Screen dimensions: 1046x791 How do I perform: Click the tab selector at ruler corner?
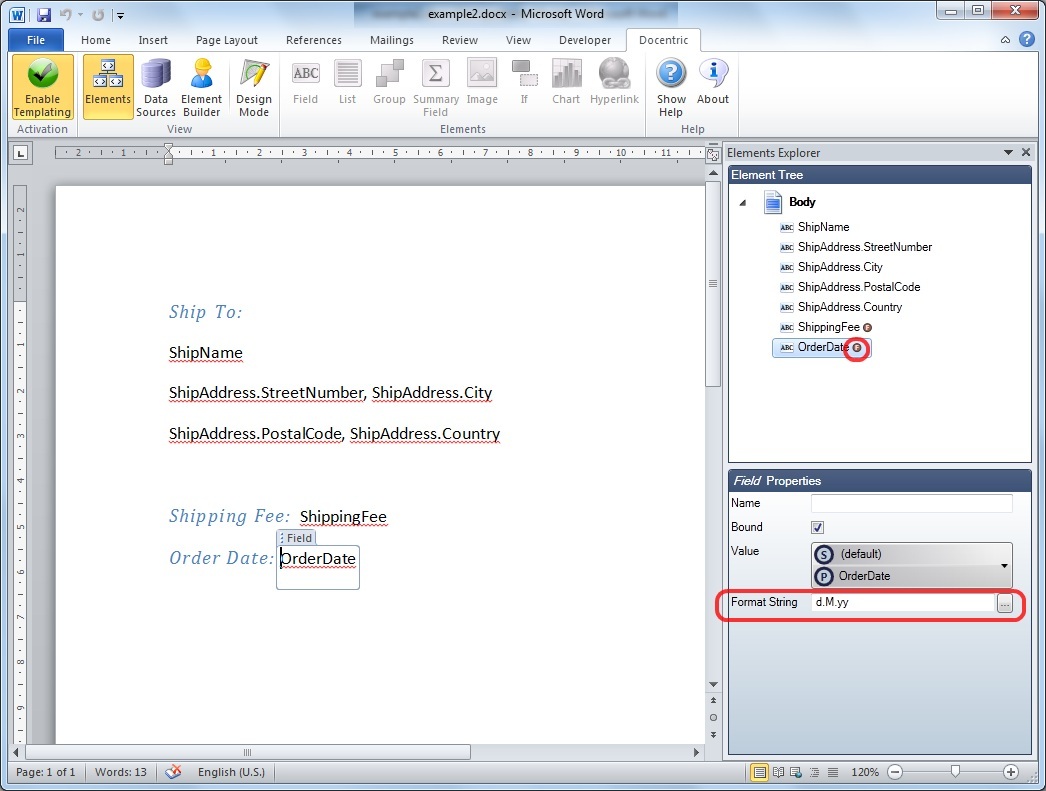[x=21, y=153]
